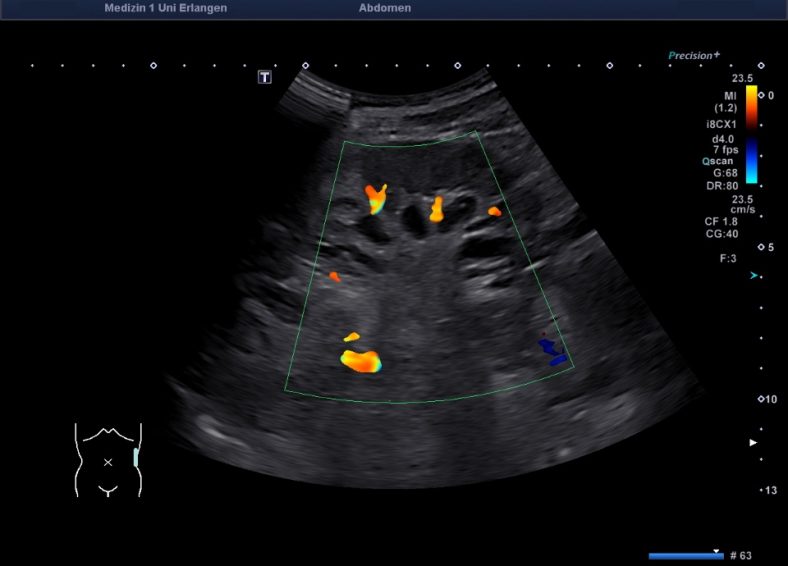788x566 pixels.
Task: Click the frame counter # 63
Action: click(741, 555)
